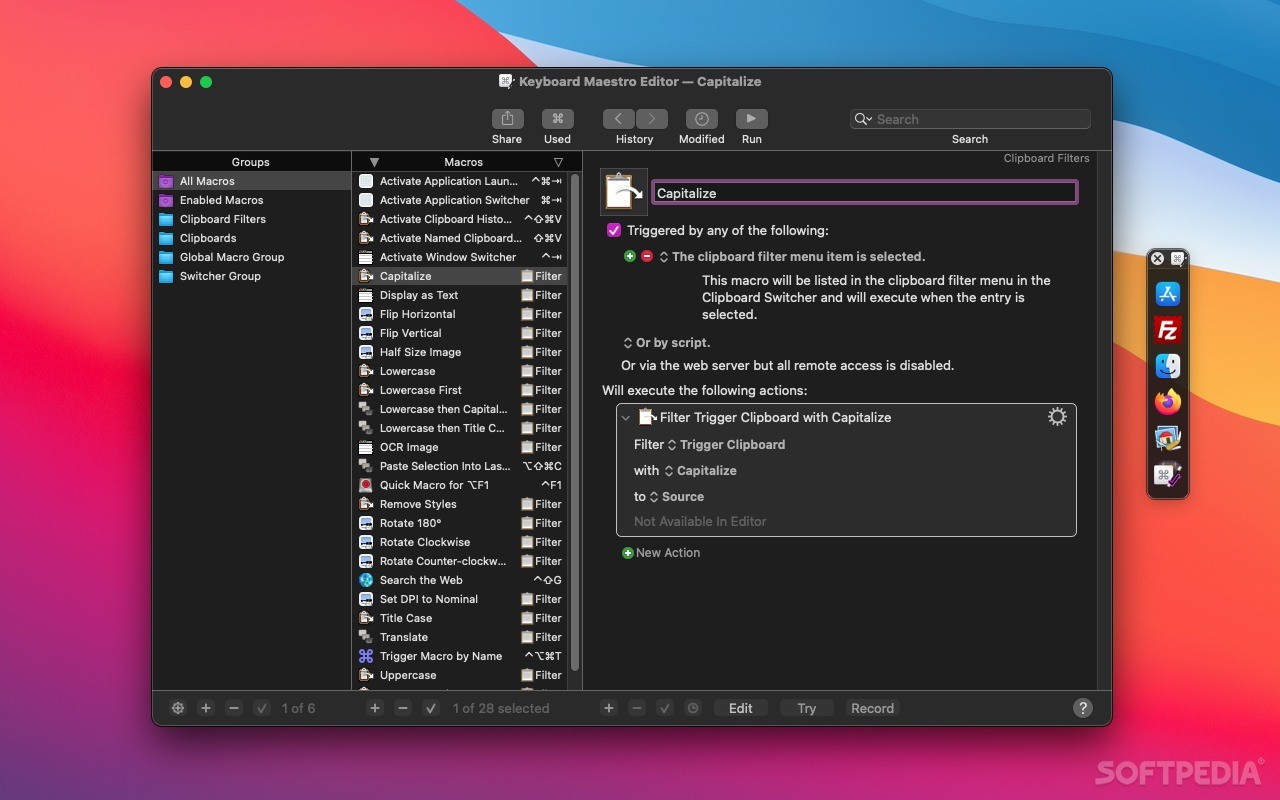The height and width of the screenshot is (800, 1280).
Task: Select the Global Macro Group
Action: (x=251, y=257)
